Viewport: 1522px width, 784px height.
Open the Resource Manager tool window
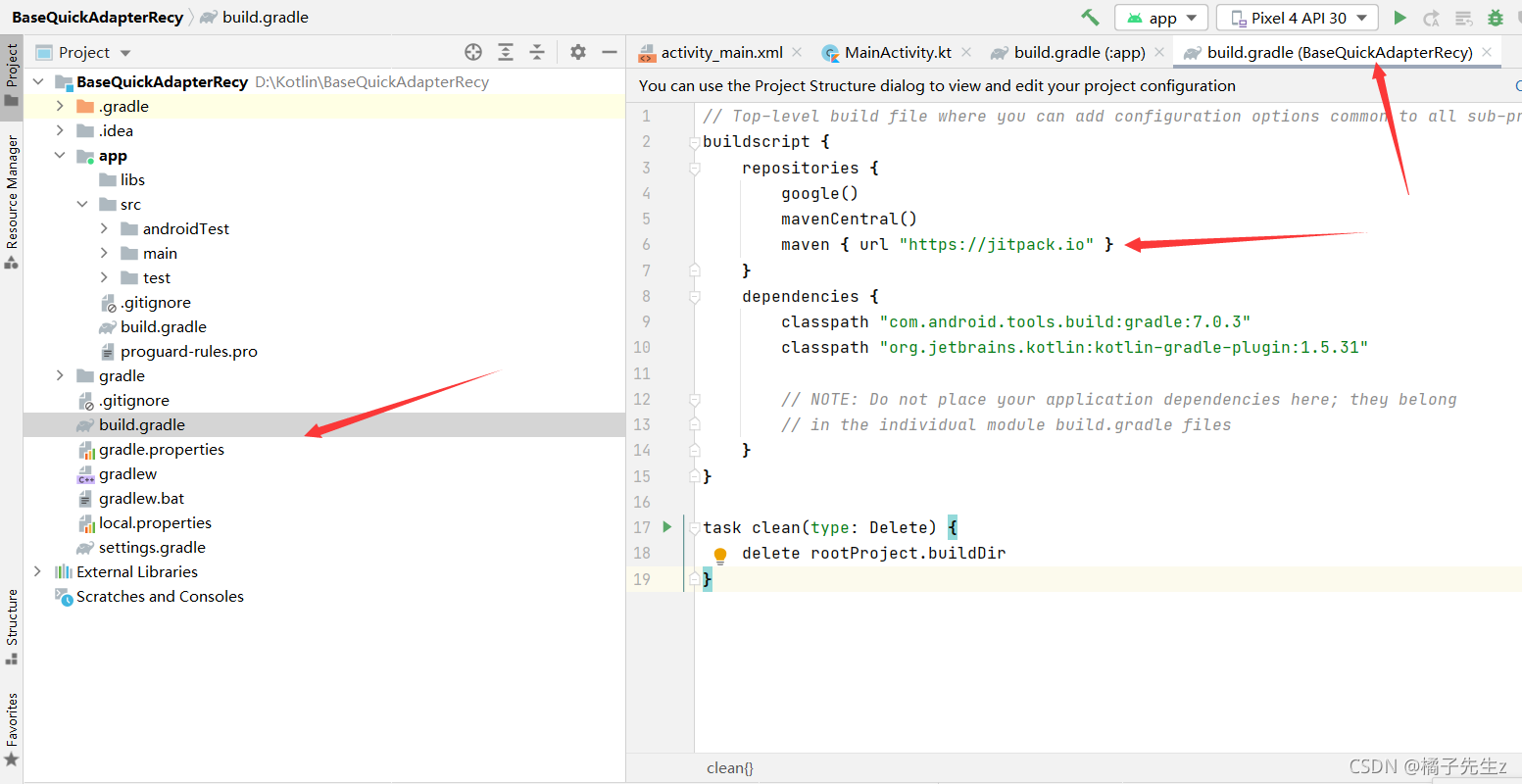point(12,201)
